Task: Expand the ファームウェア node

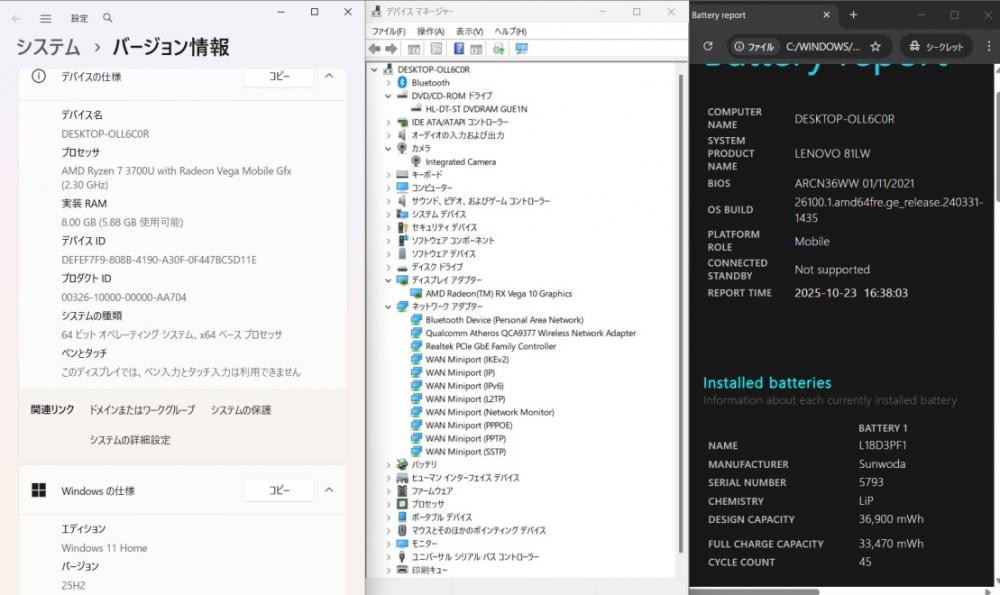Action: [x=388, y=491]
